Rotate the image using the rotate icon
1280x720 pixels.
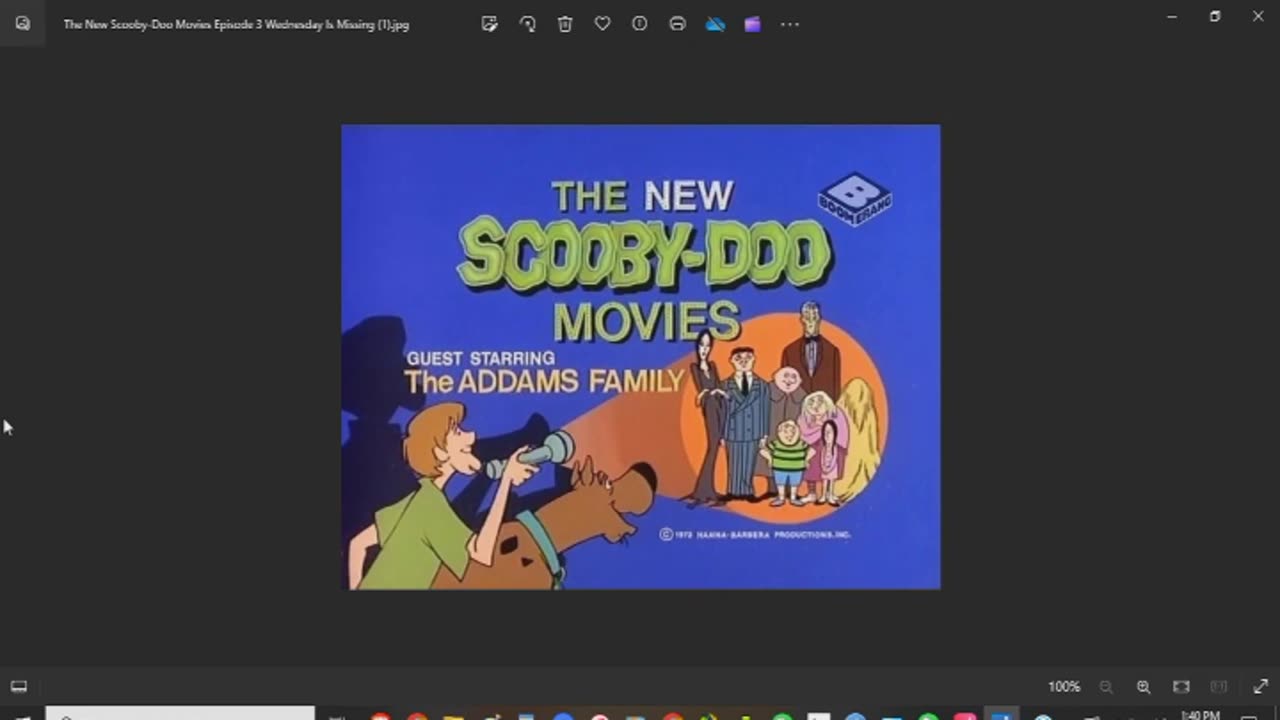click(527, 24)
